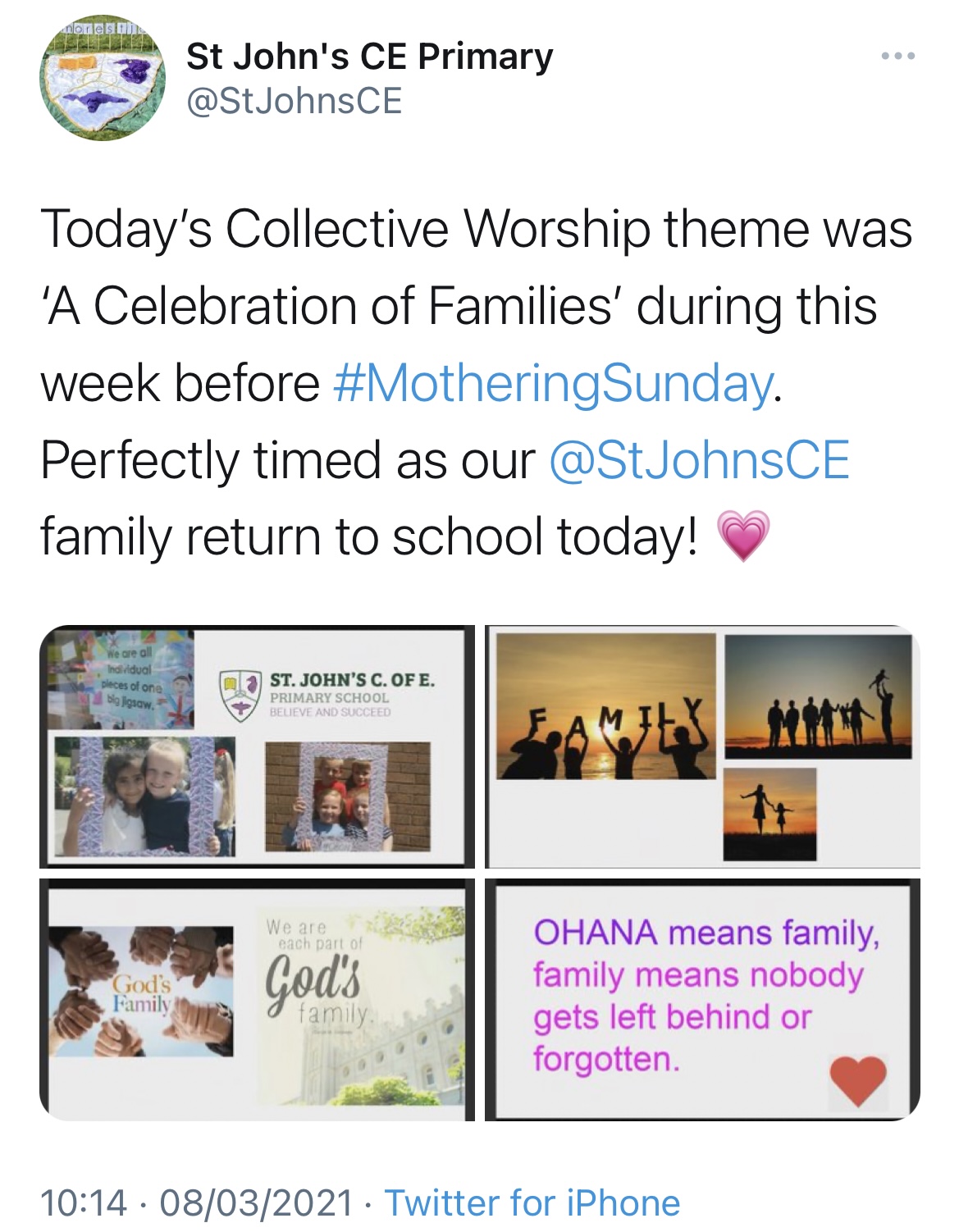Open the @StJohnsCE mention in tweet text
This screenshot has width=959, height=1232.
[699, 459]
